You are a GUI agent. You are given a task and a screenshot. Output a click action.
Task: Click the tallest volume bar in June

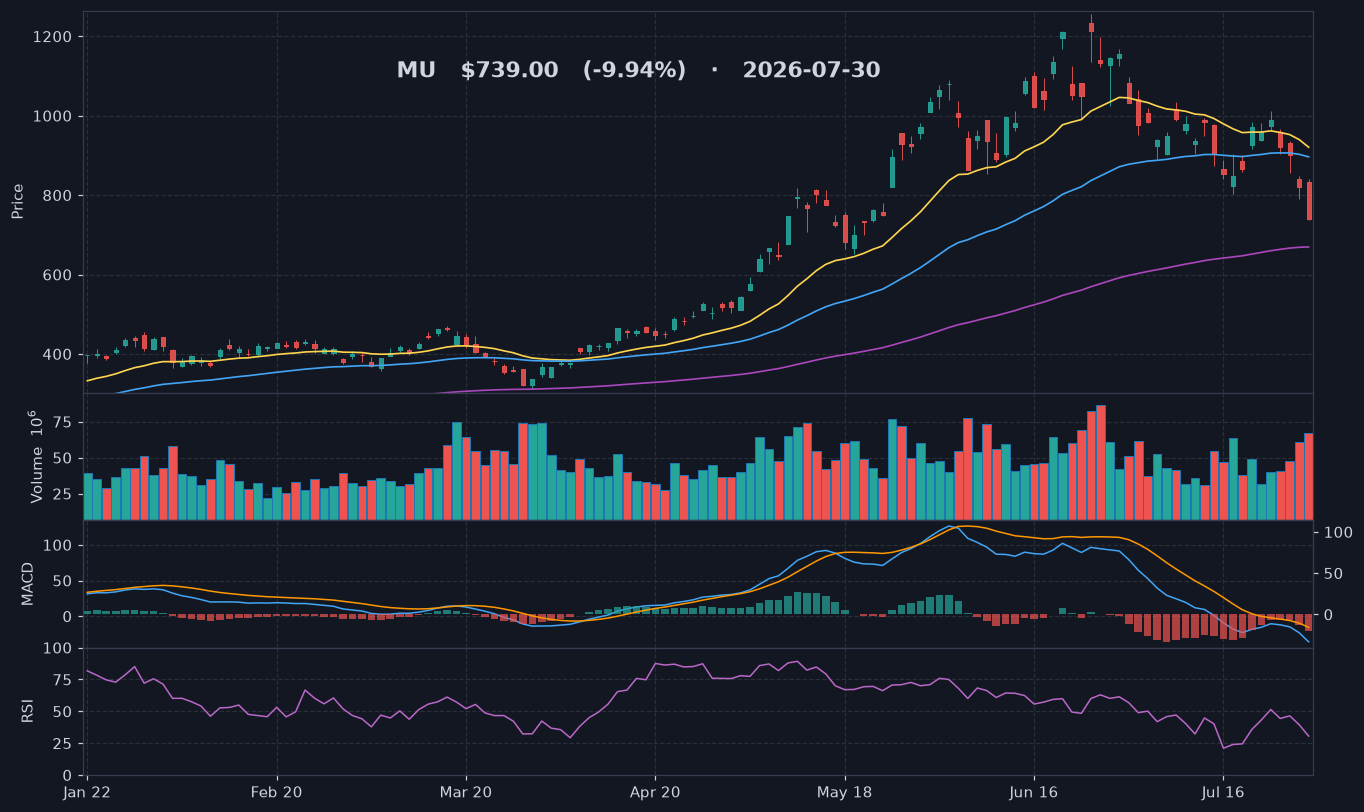tap(1101, 462)
